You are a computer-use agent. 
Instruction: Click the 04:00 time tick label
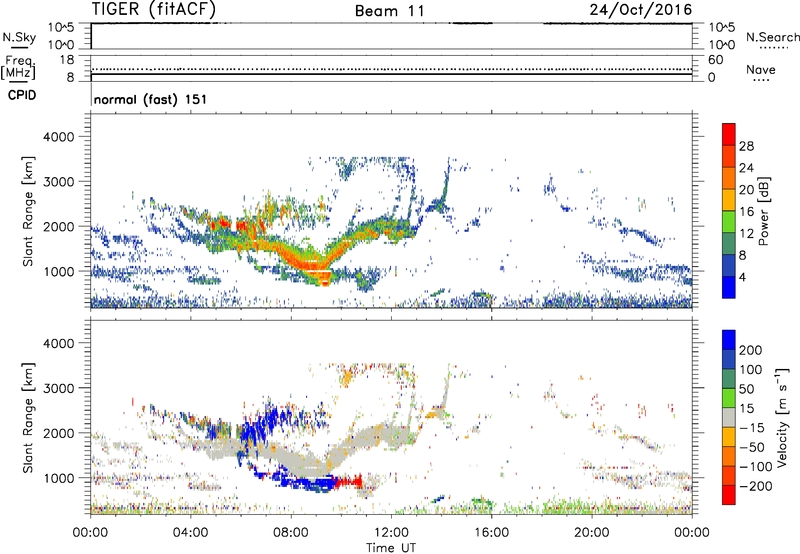pos(190,533)
